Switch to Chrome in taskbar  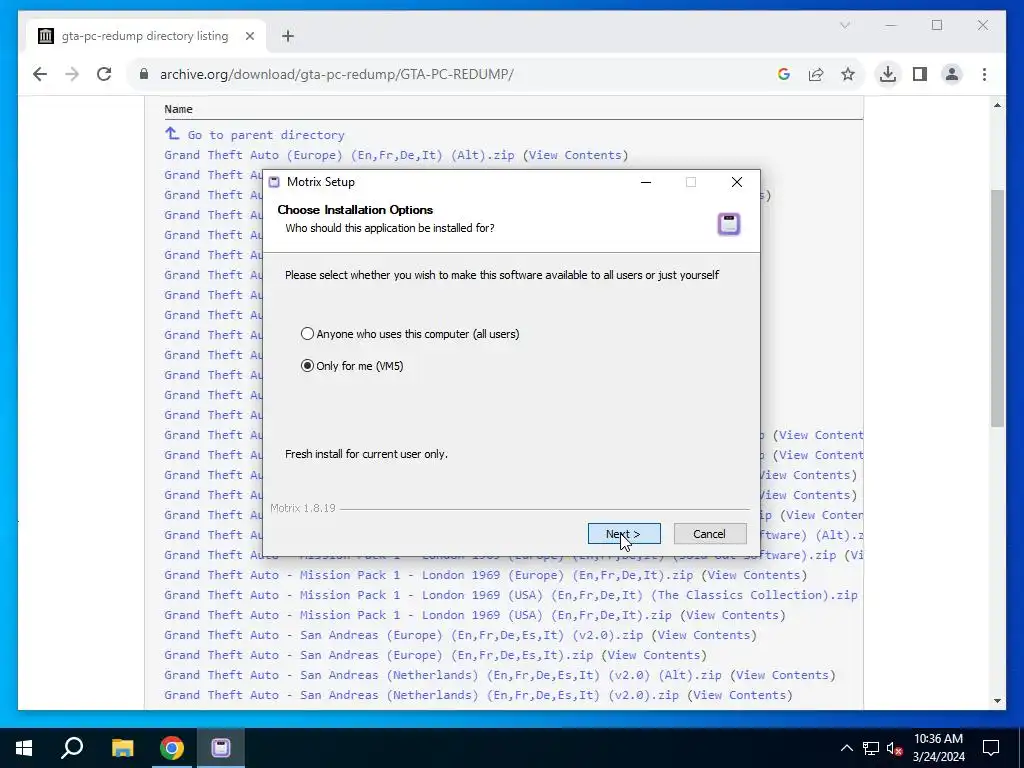point(172,748)
